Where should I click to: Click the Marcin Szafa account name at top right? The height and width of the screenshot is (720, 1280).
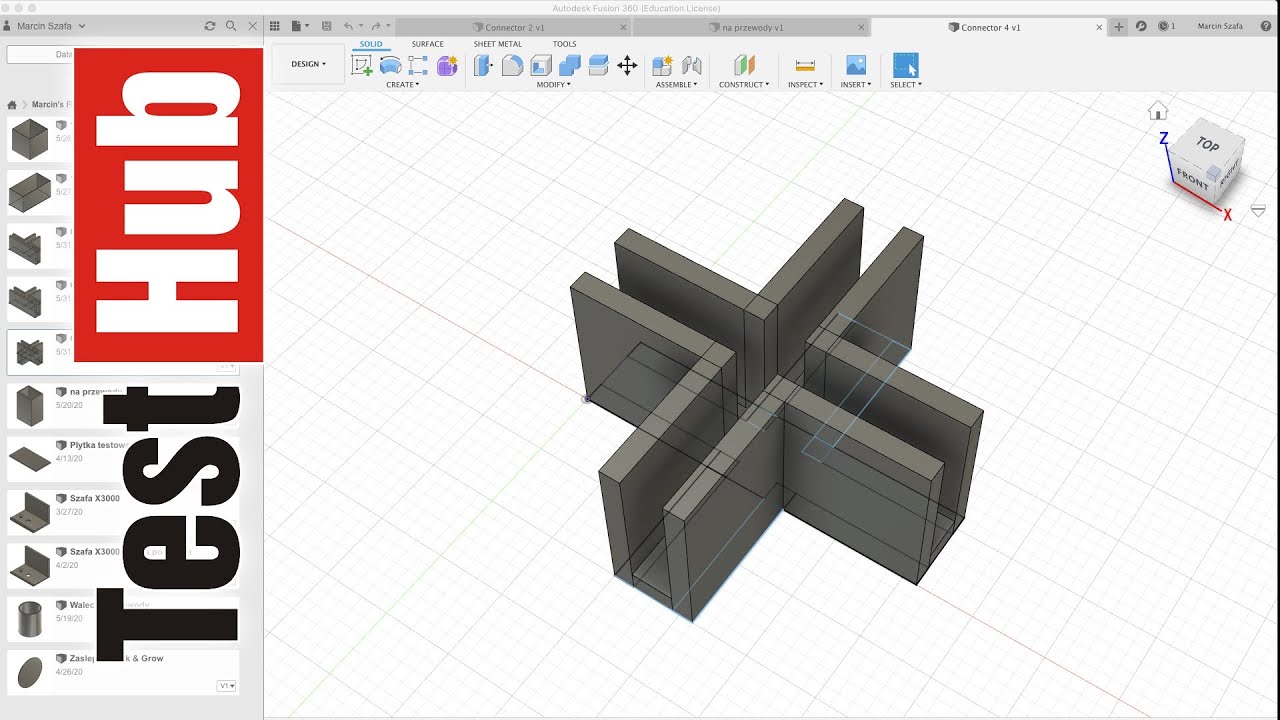[1221, 27]
